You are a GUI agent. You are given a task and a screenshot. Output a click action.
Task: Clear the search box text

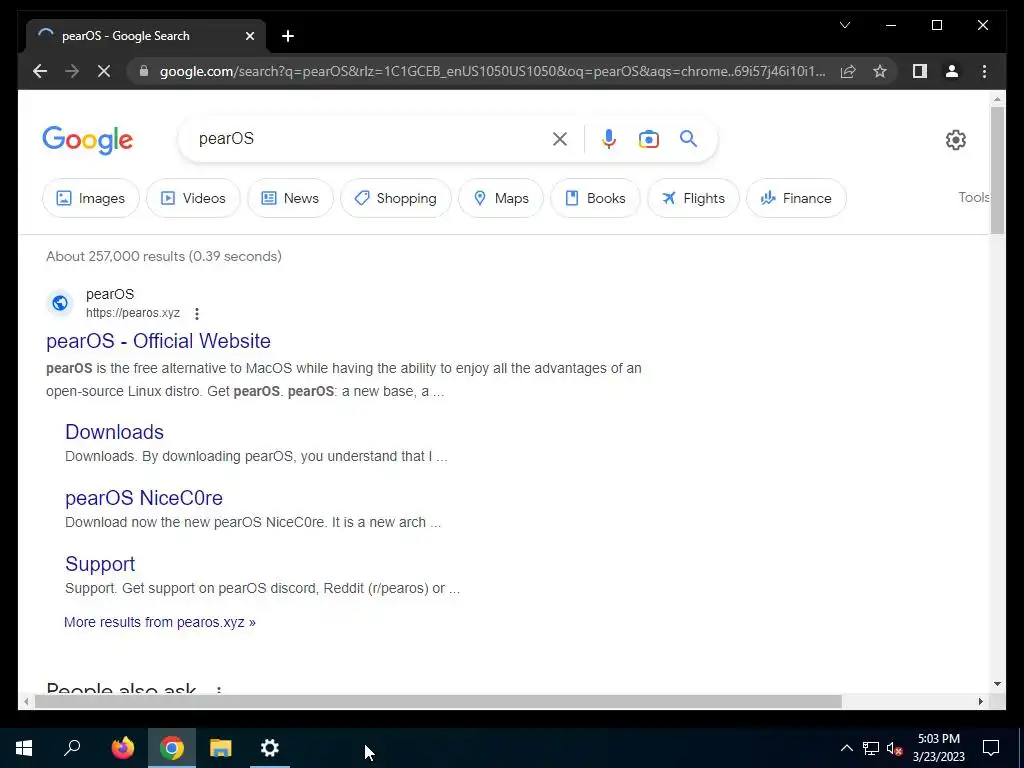[x=560, y=139]
